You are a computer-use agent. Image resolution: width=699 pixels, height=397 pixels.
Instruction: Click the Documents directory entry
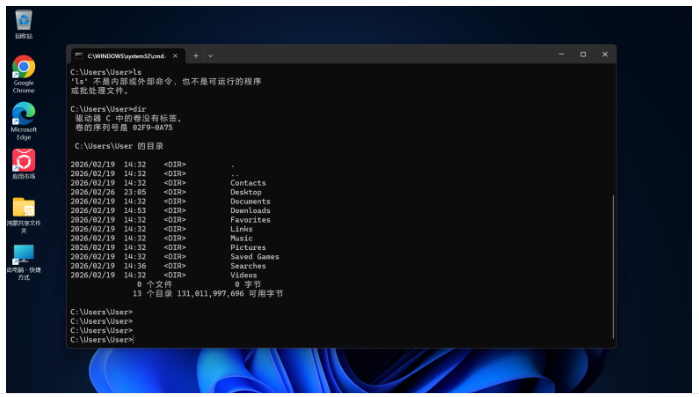pyautogui.click(x=250, y=201)
